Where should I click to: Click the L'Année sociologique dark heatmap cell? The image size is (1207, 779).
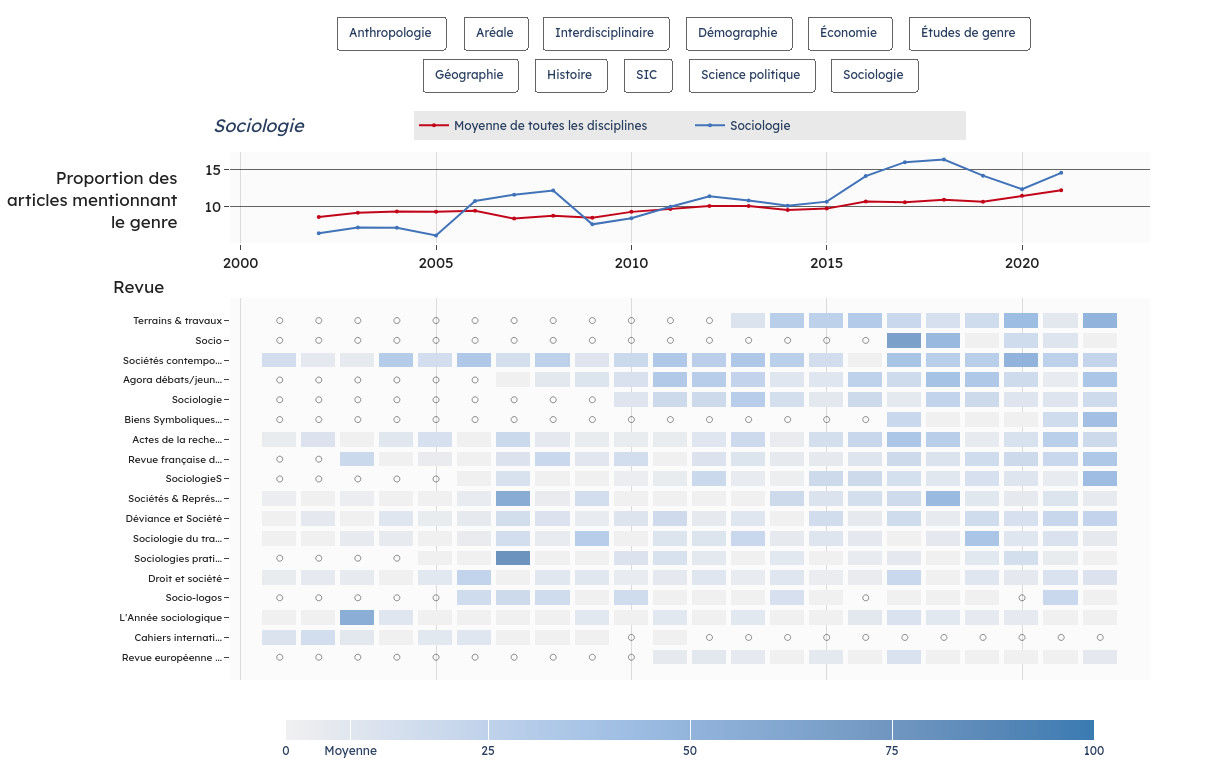(357, 618)
